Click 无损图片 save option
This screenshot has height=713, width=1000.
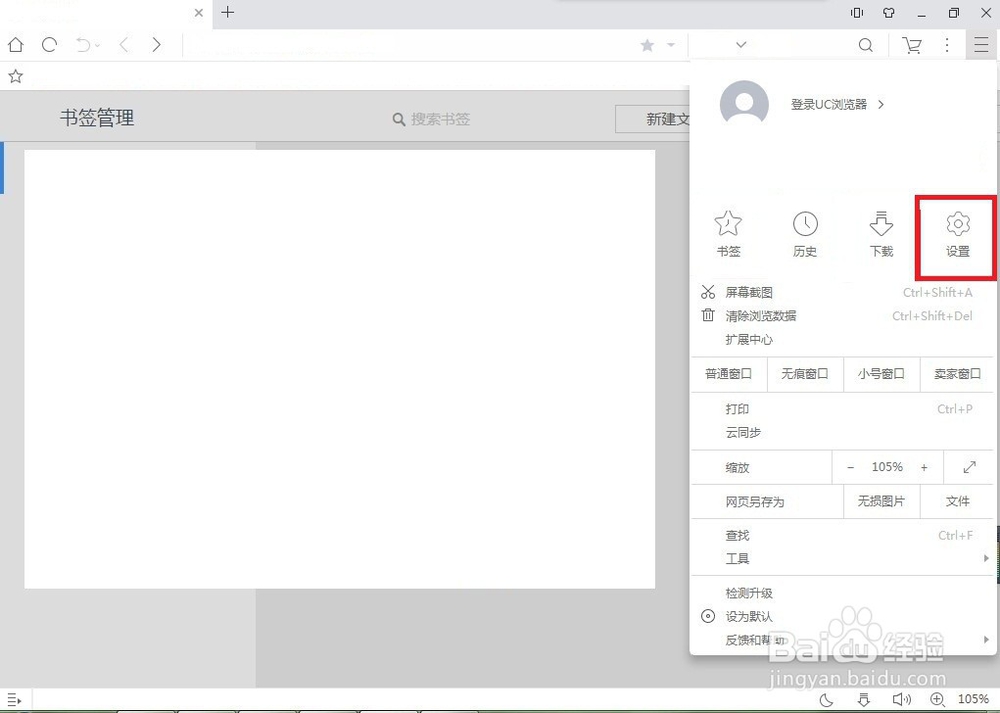(881, 501)
